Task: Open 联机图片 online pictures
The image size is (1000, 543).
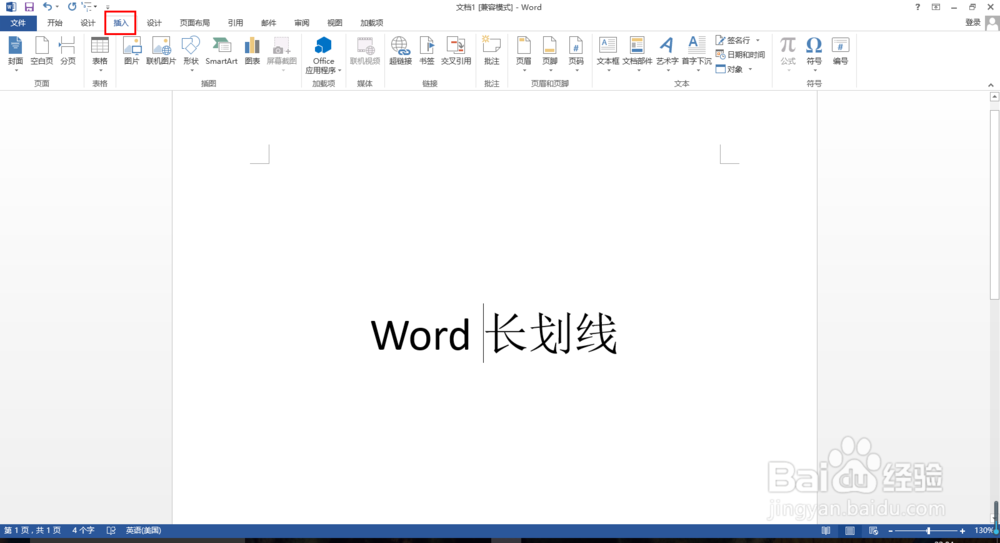Action: pos(161,51)
